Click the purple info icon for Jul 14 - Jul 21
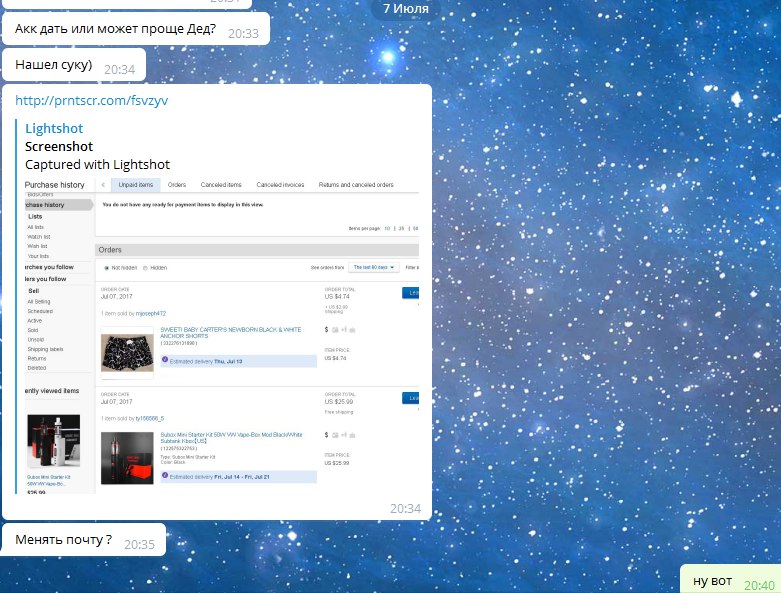This screenshot has height=593, width=781. [x=165, y=476]
